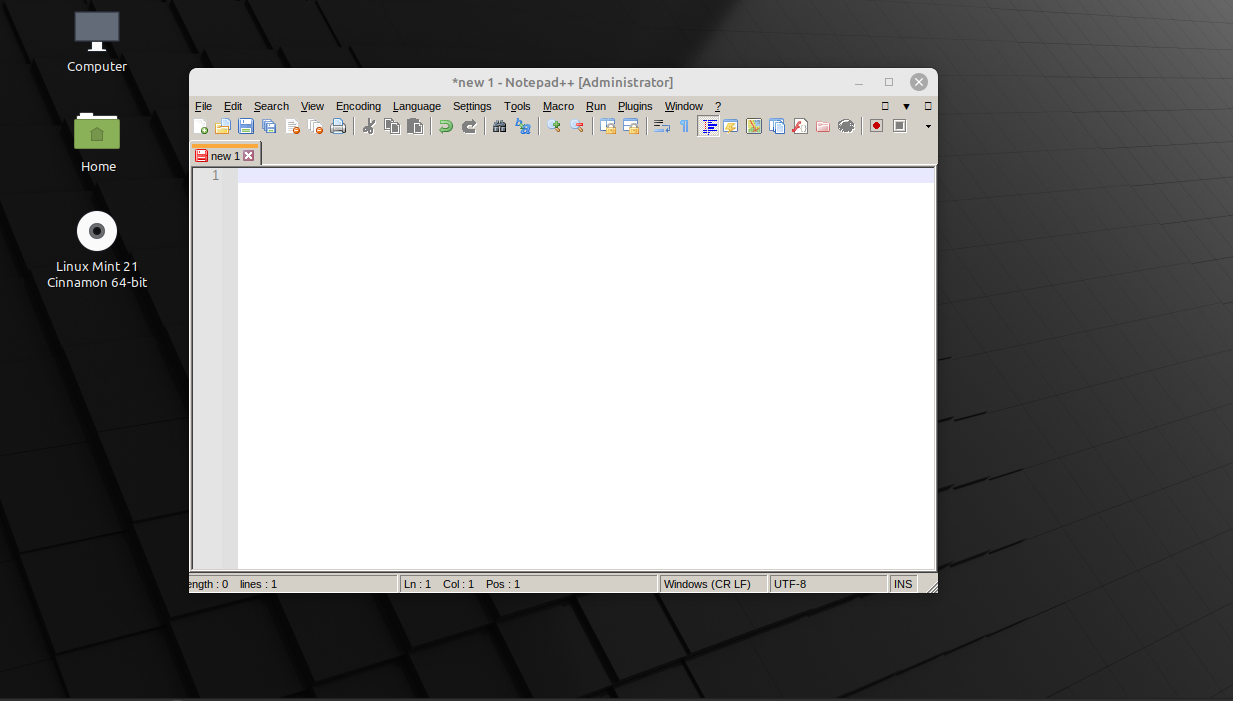The image size is (1233, 701).
Task: Undo using the green arrow icon
Action: (446, 126)
